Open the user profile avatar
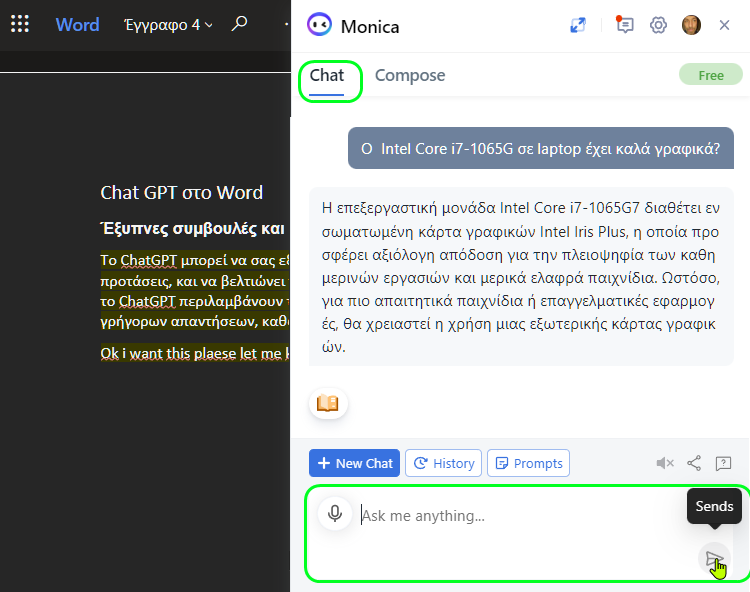 point(691,25)
